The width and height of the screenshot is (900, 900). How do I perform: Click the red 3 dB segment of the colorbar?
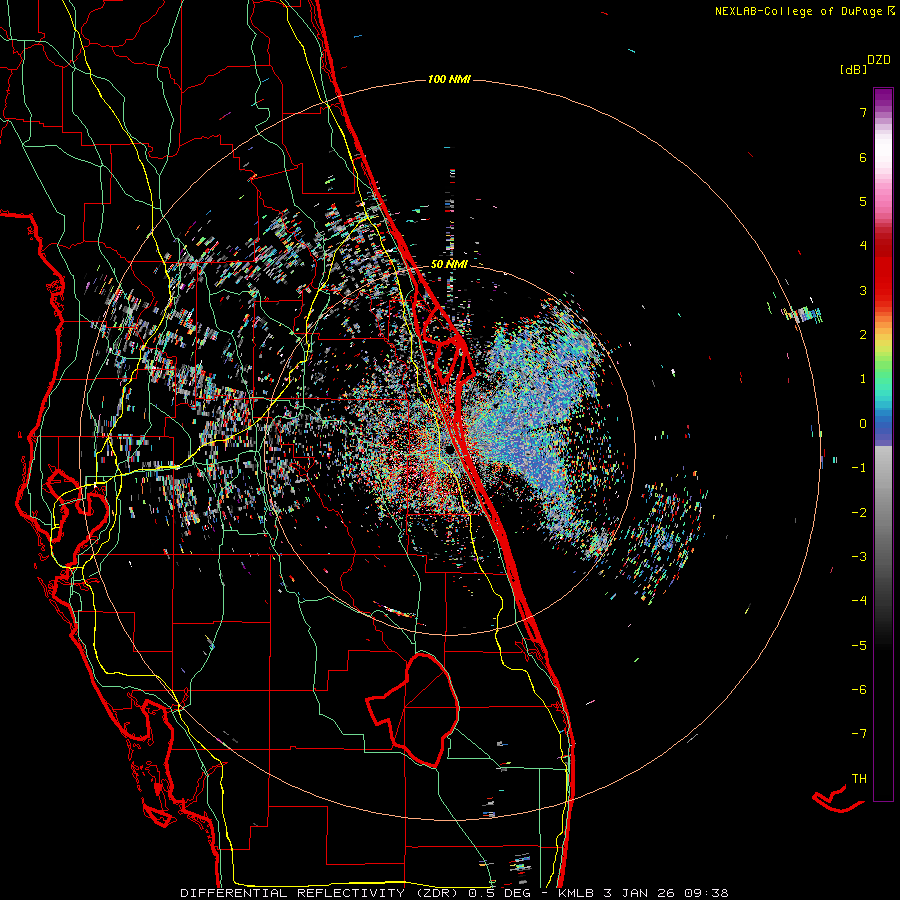pyautogui.click(x=883, y=290)
